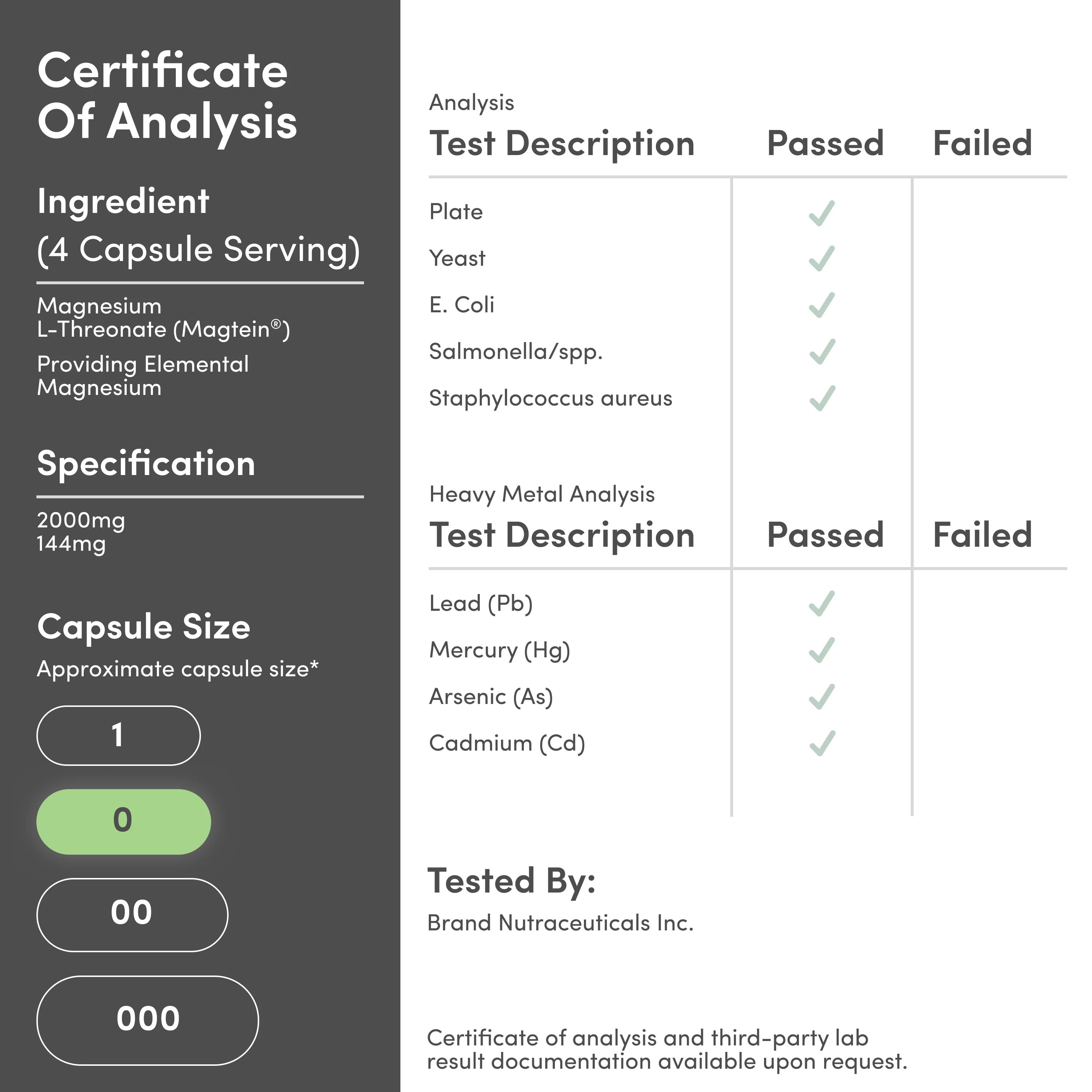Click the Magnesium L-Threonate (Magtein) ingredient text
The height and width of the screenshot is (1092, 1092).
(163, 318)
